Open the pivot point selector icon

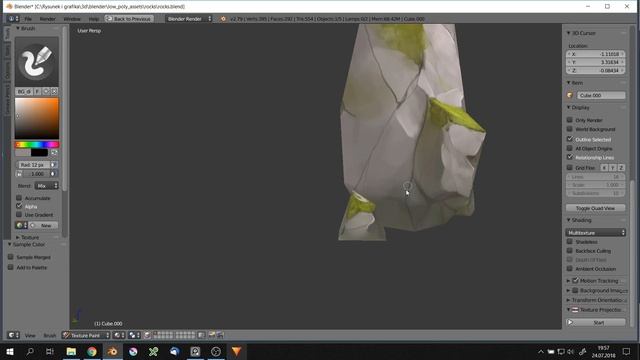[x=134, y=335]
